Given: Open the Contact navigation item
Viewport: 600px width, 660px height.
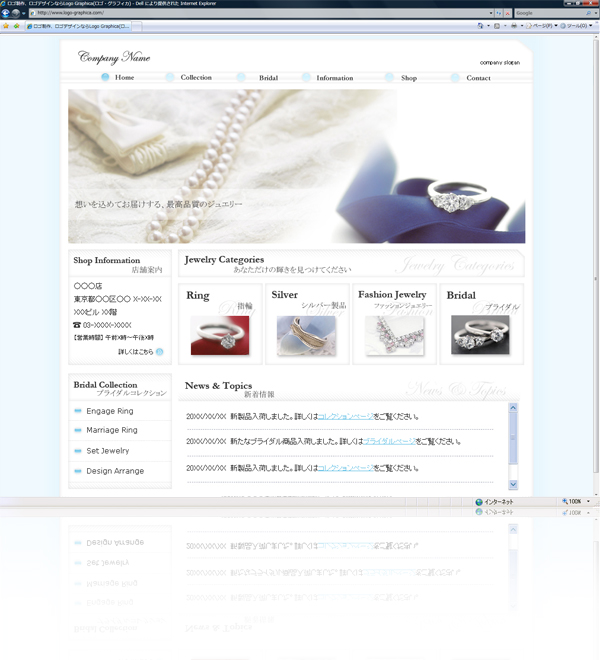Looking at the screenshot, I should (478, 78).
